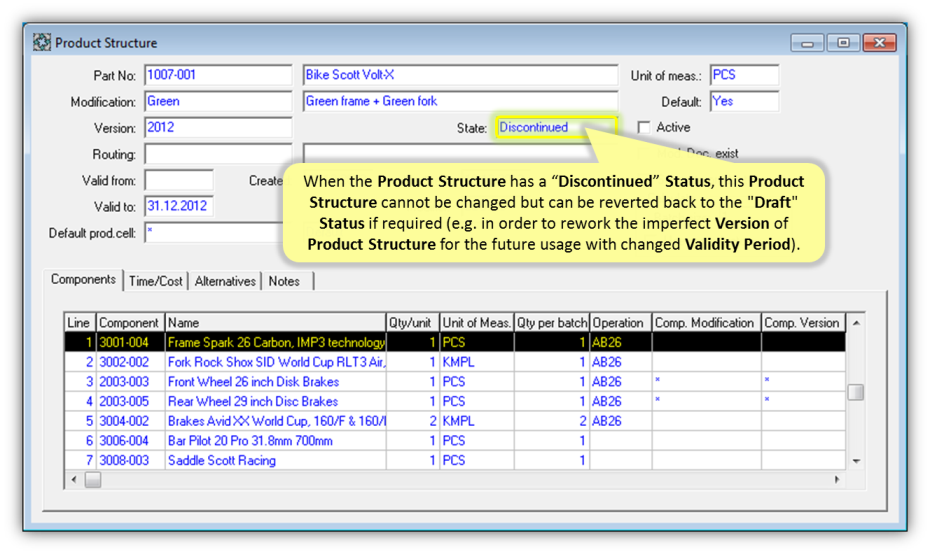Click component code 2003-005
The width and height of the screenshot is (930, 554).
[x=124, y=401]
